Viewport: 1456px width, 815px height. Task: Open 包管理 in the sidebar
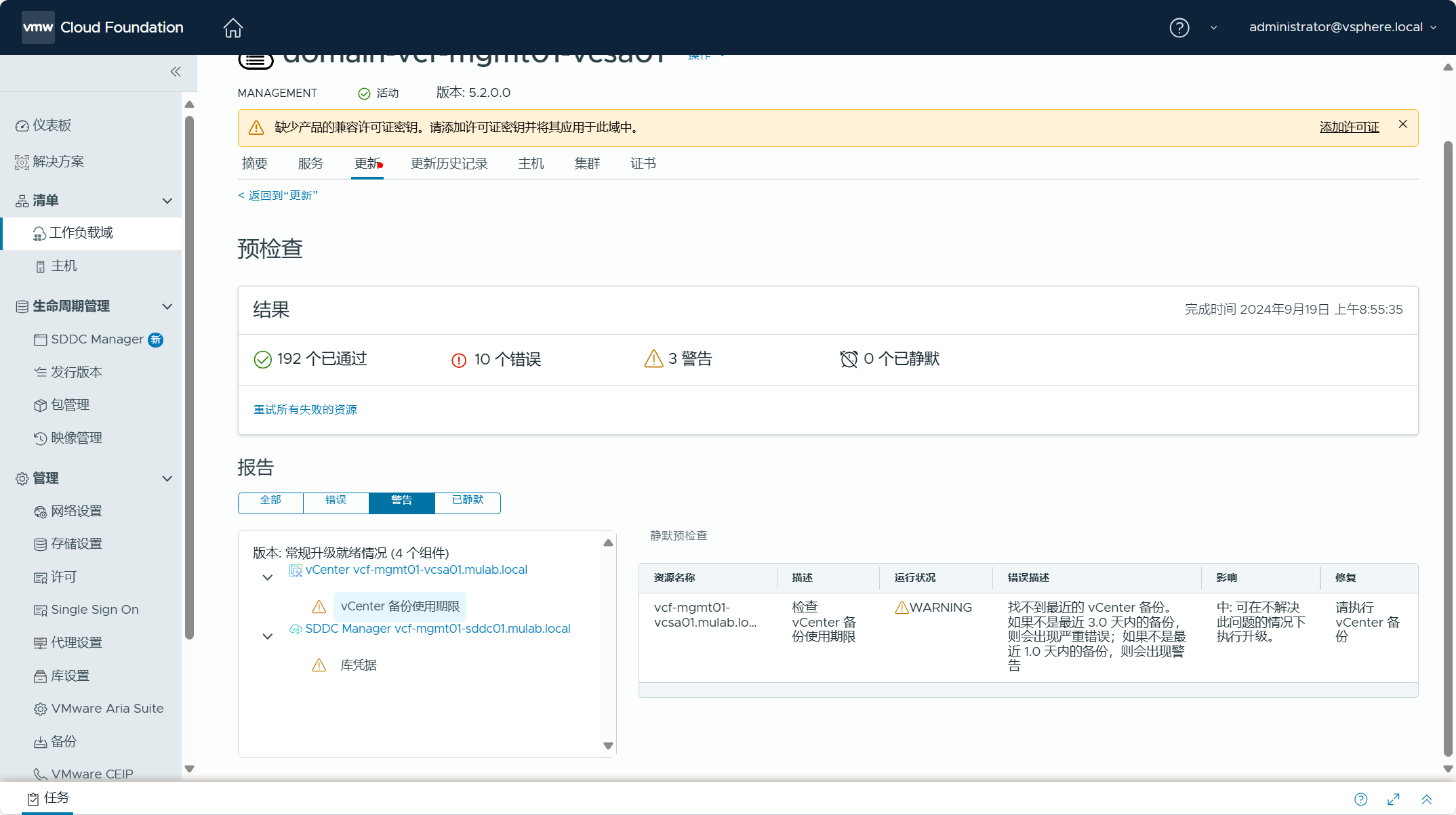(70, 404)
